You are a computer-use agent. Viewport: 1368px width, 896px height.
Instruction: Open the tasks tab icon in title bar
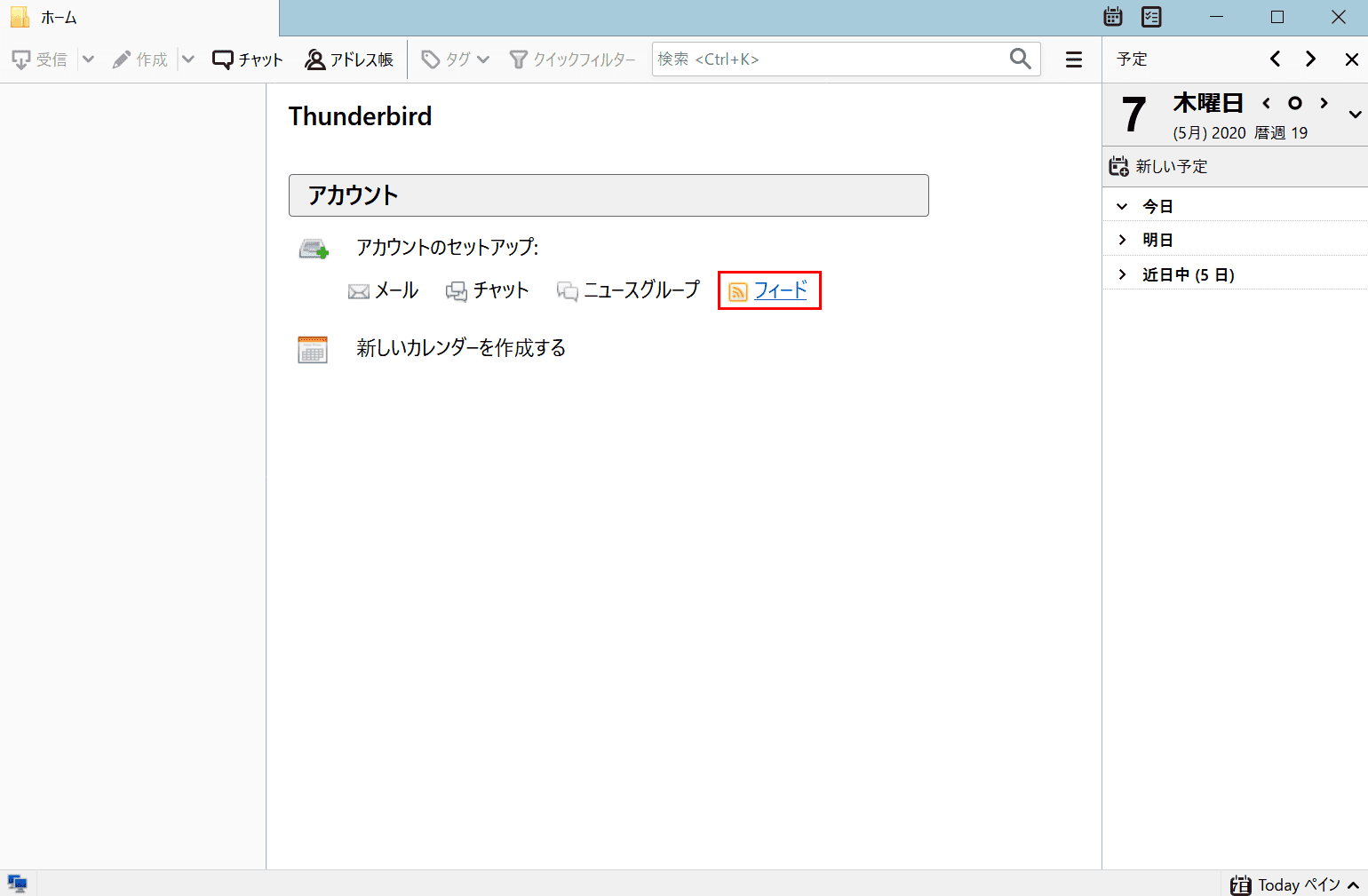click(x=1152, y=17)
